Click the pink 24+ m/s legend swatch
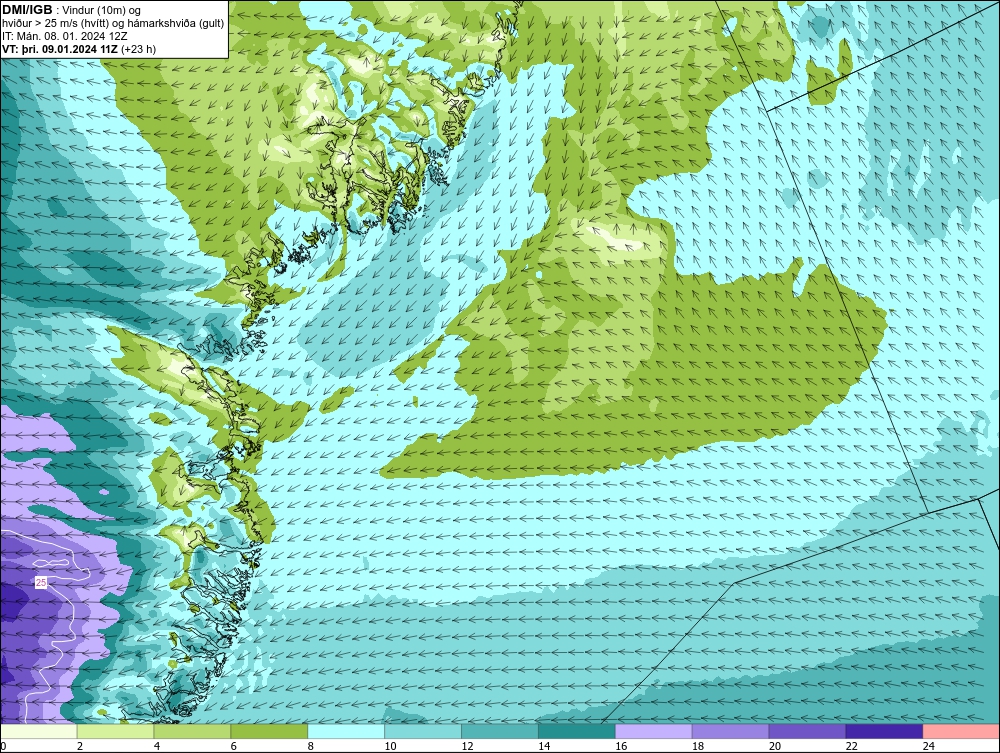Viewport: 1000px width, 753px height. click(x=961, y=731)
